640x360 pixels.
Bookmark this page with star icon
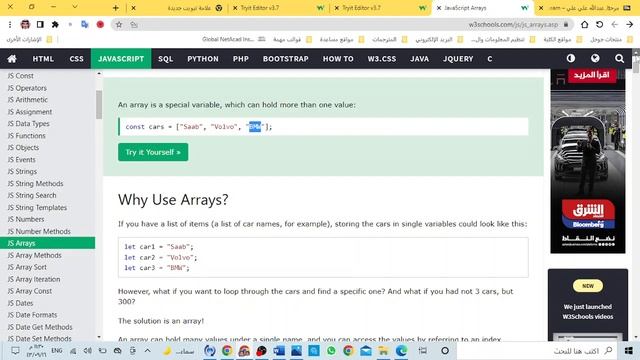[x=119, y=24]
